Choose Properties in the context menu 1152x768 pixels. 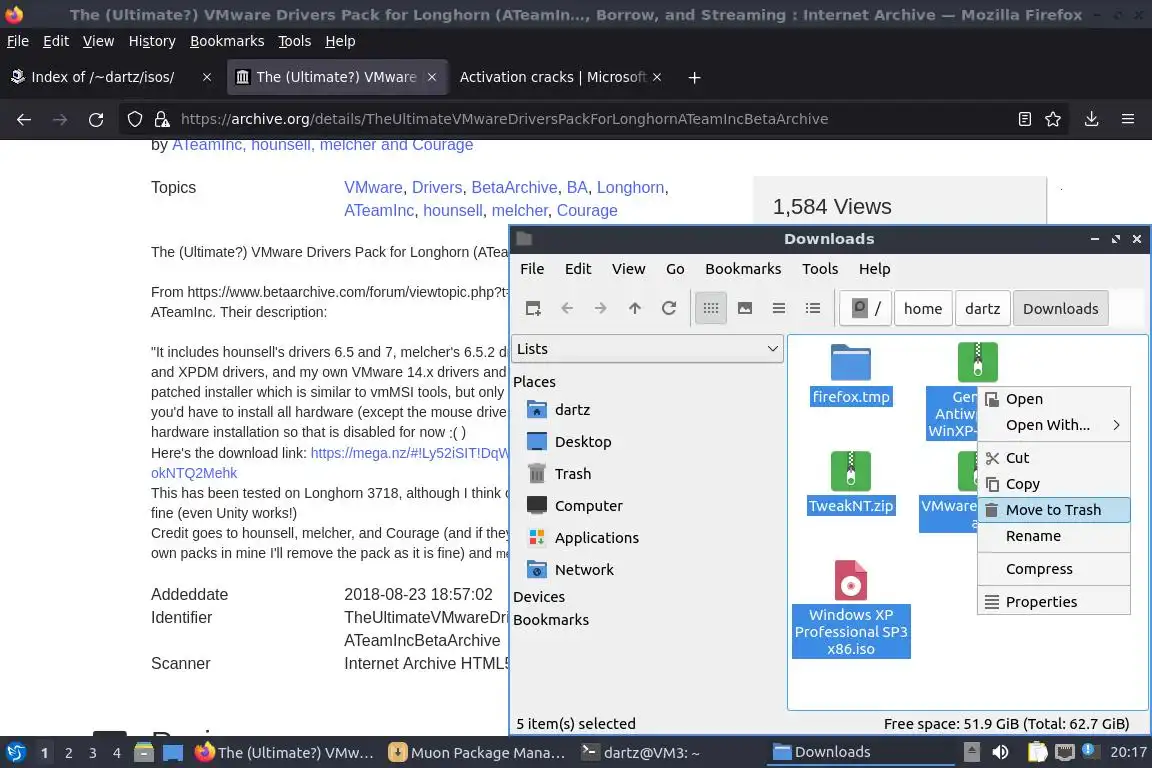1053,602
